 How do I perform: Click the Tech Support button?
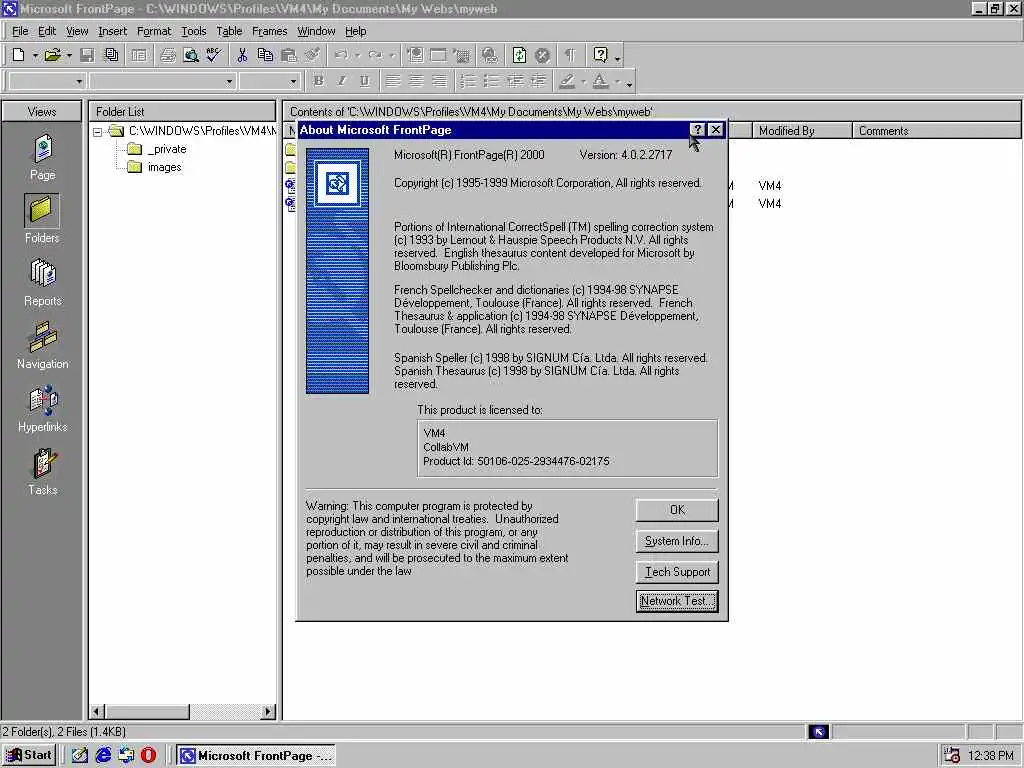click(677, 571)
